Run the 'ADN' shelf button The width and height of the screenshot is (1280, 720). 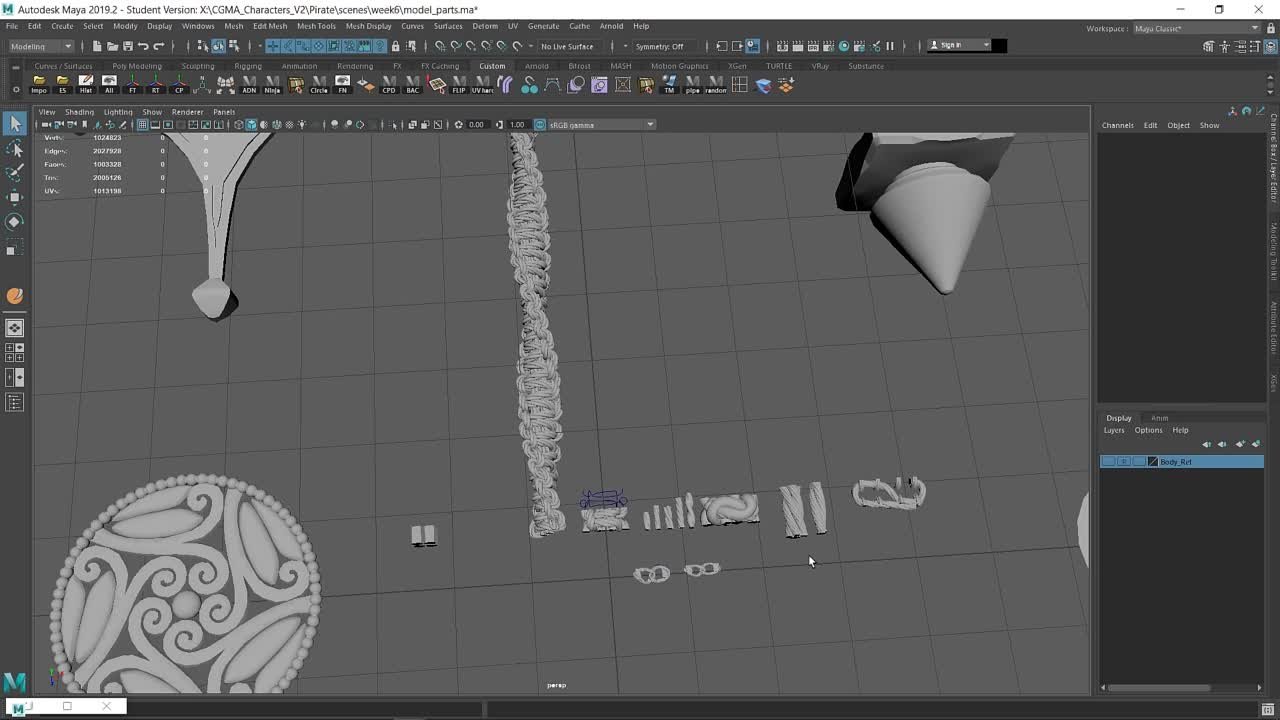tap(249, 85)
